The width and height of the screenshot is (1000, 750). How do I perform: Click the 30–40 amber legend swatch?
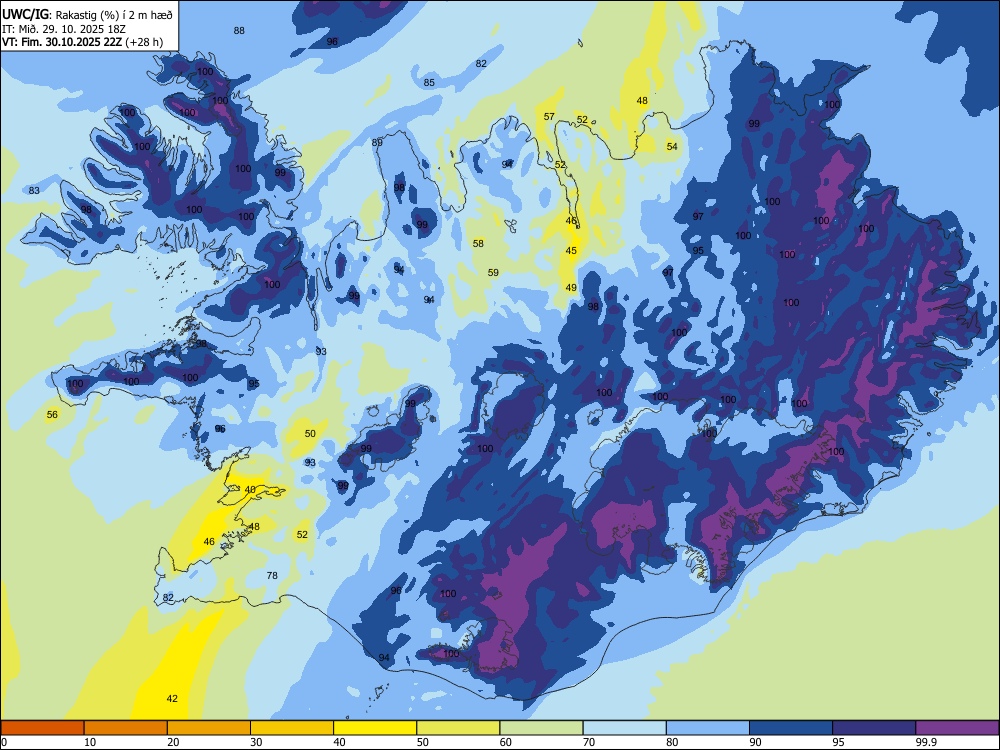point(292,728)
